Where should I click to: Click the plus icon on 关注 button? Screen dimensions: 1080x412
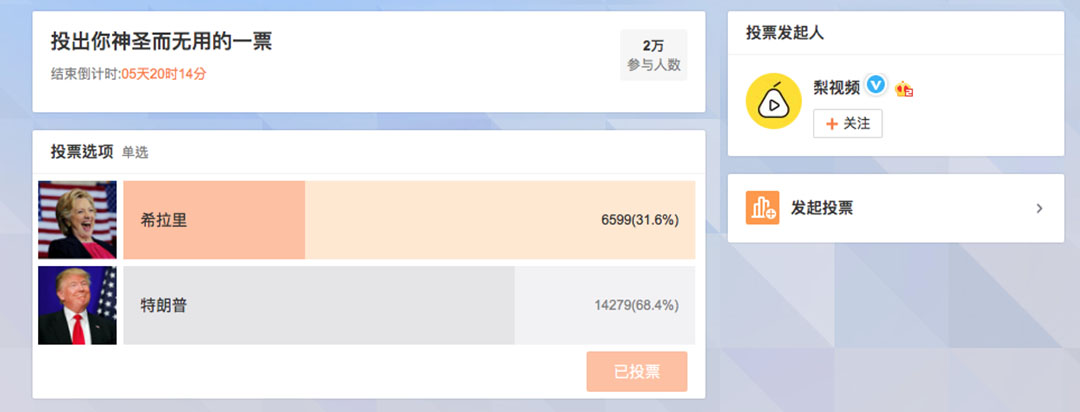click(832, 124)
